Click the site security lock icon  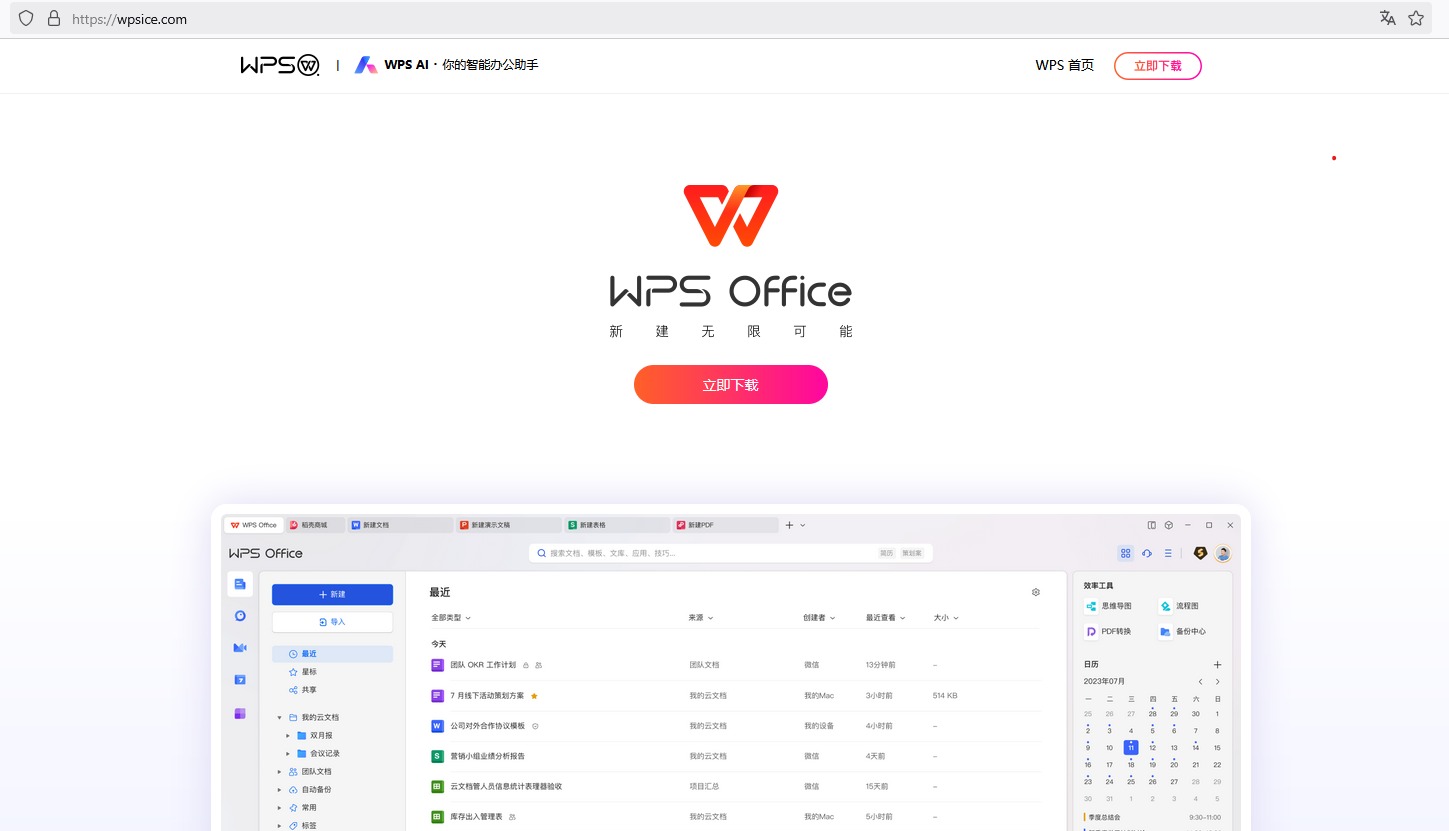point(53,18)
